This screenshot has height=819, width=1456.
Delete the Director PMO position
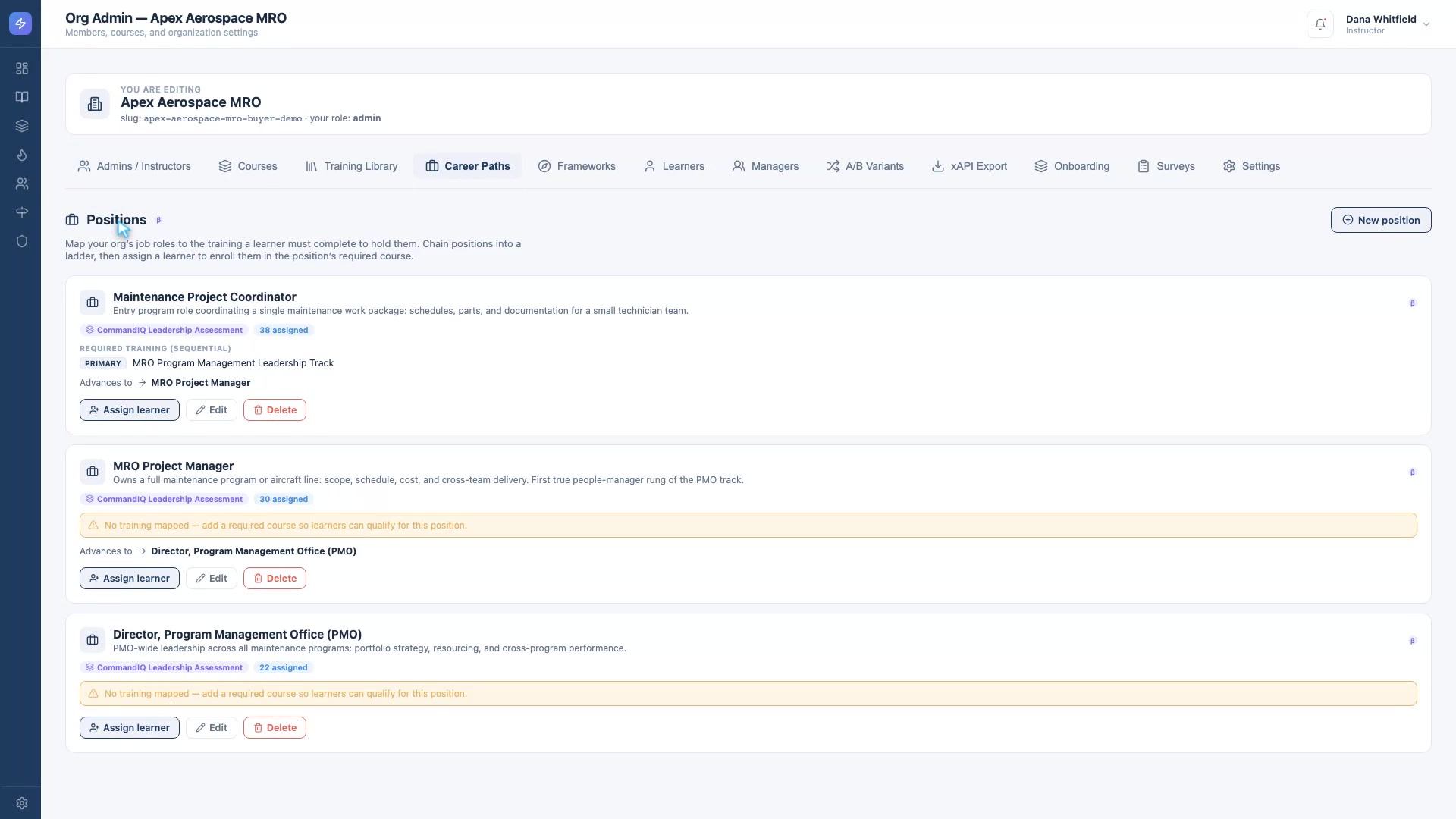pos(275,727)
